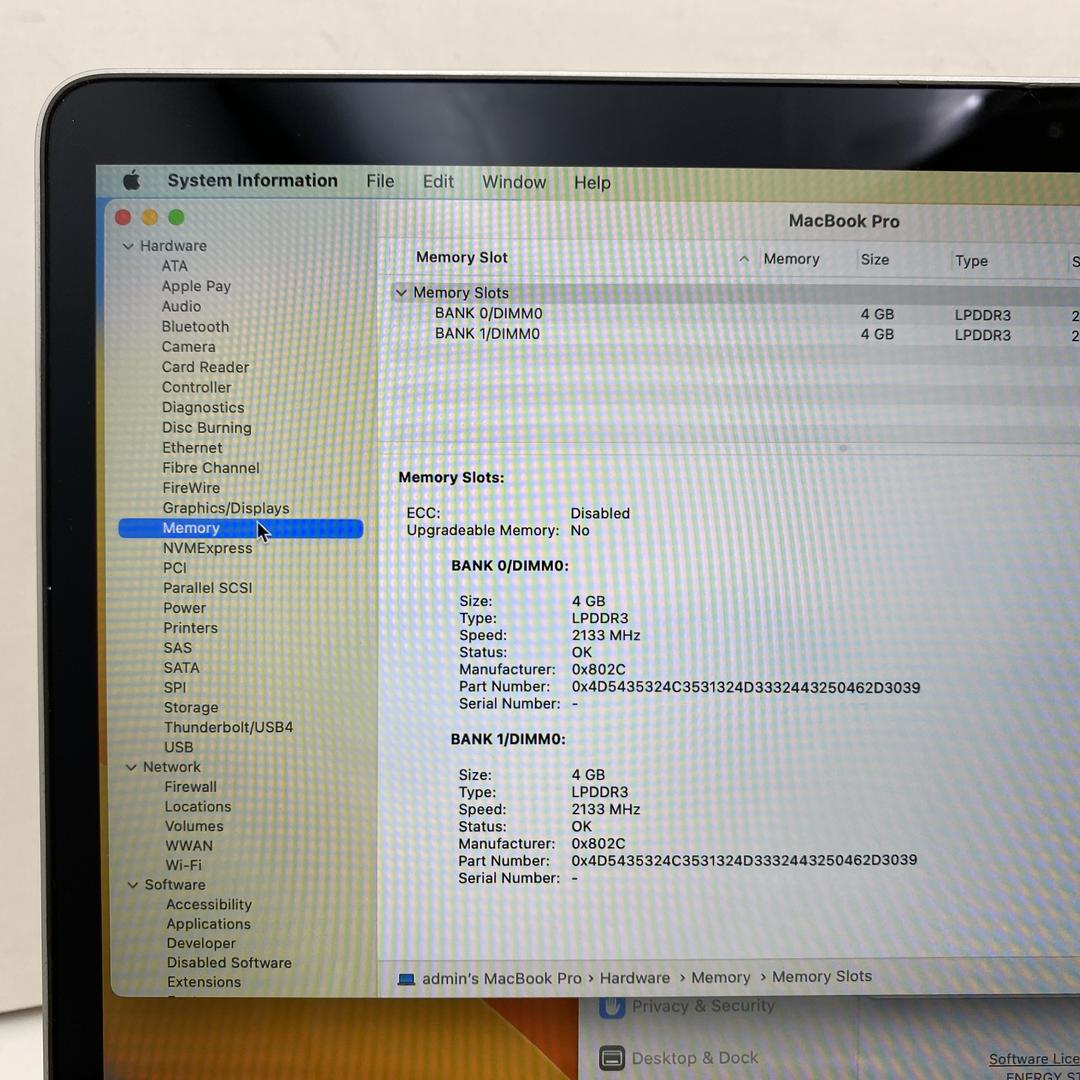
Task: Collapse the Software section in sidebar
Action: [132, 885]
